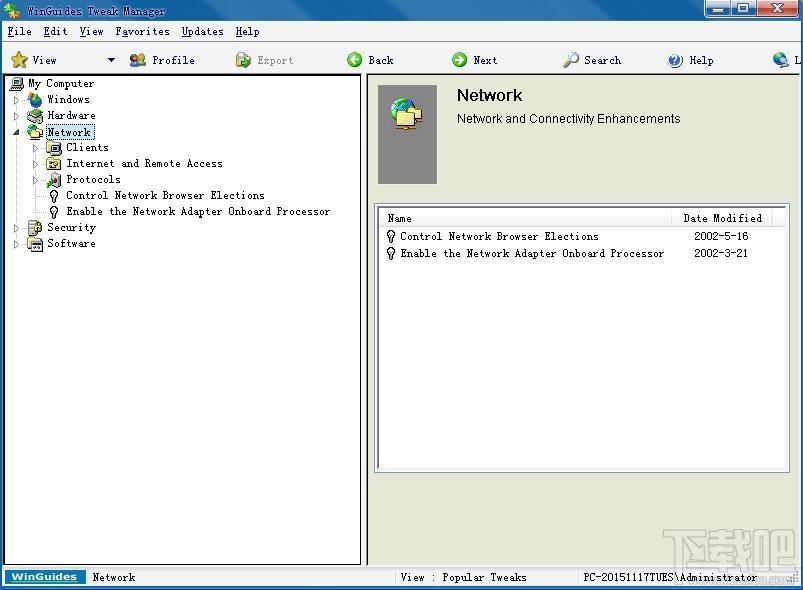Open the View dropdown arrow in toolbar
Screen dimensions: 803x590
pos(111,60)
